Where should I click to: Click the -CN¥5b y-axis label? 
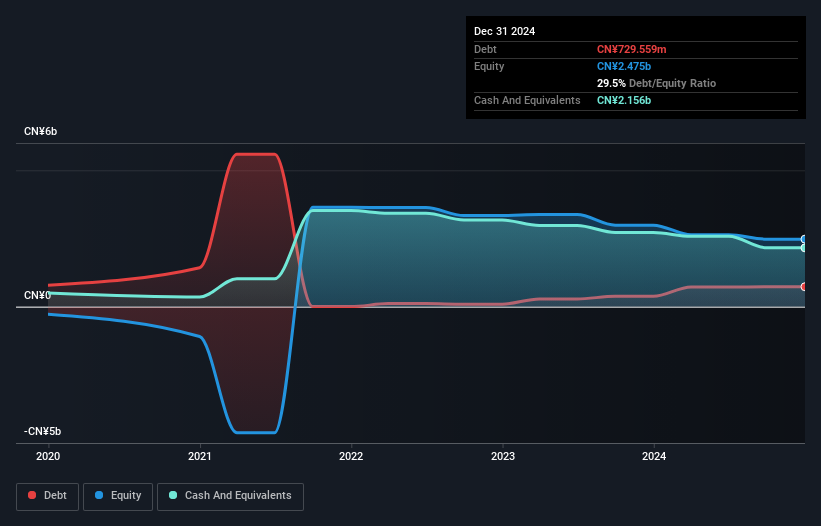[42, 431]
